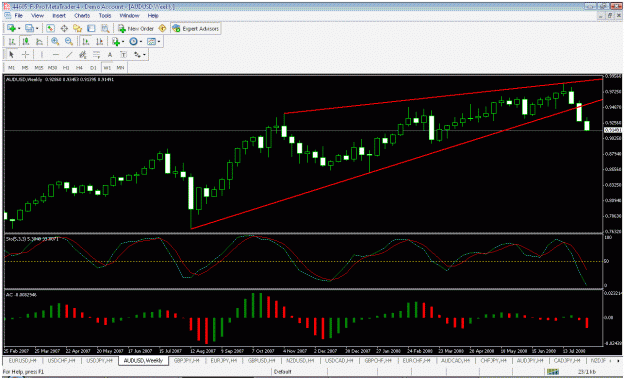625x378 pixels.
Task: Switch timeframe to M1
Action: (12, 68)
